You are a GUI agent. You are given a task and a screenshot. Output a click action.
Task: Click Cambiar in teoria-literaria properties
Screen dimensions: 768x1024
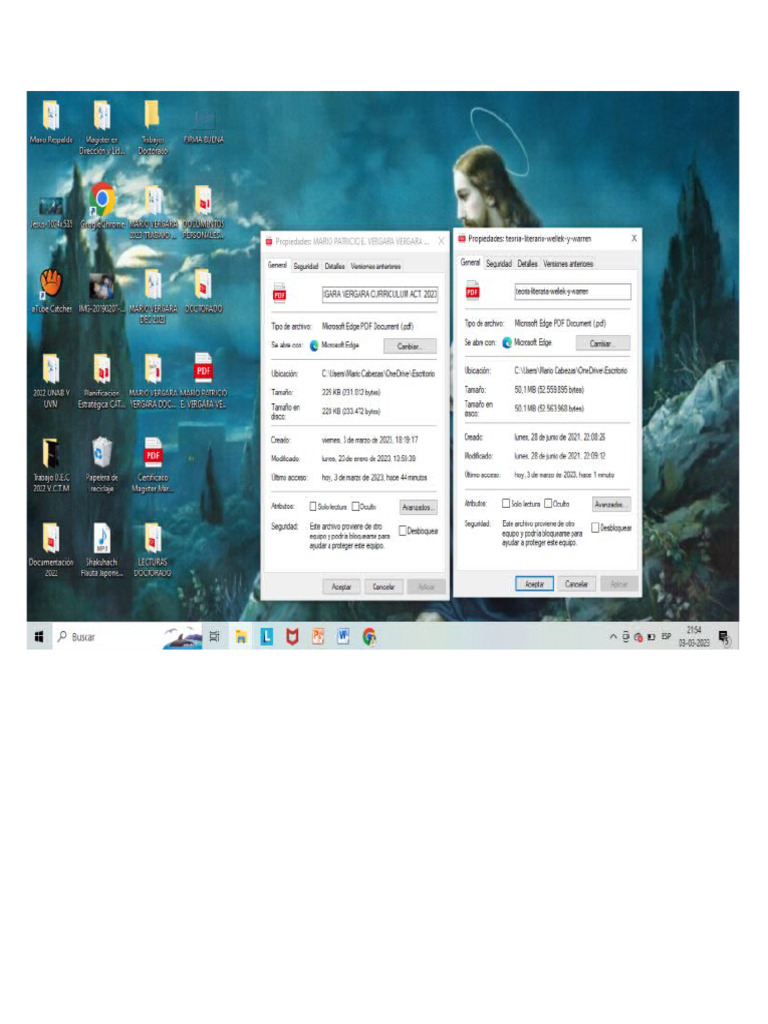602,344
